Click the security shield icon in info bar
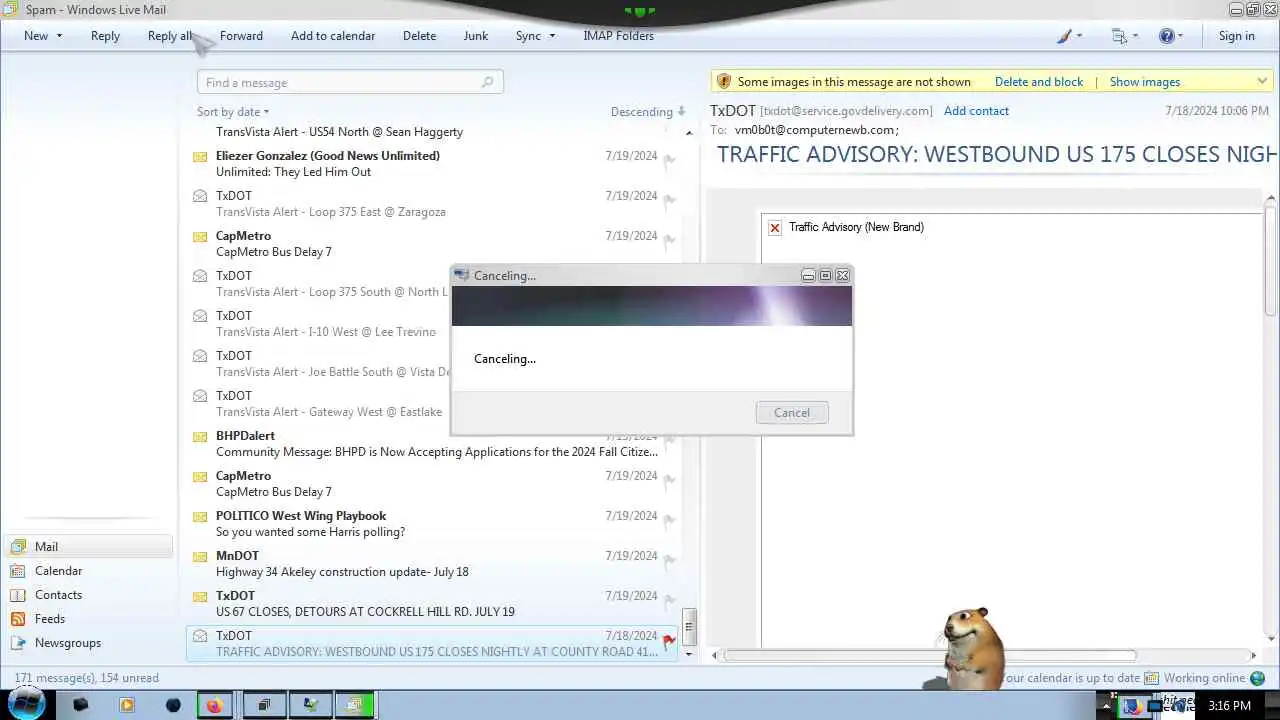Image resolution: width=1280 pixels, height=720 pixels. pyautogui.click(x=724, y=82)
